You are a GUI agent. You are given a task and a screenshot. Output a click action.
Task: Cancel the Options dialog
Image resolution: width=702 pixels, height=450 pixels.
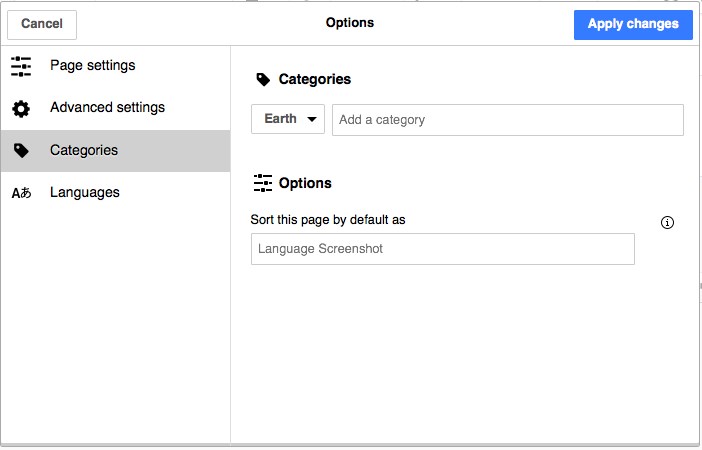click(41, 24)
